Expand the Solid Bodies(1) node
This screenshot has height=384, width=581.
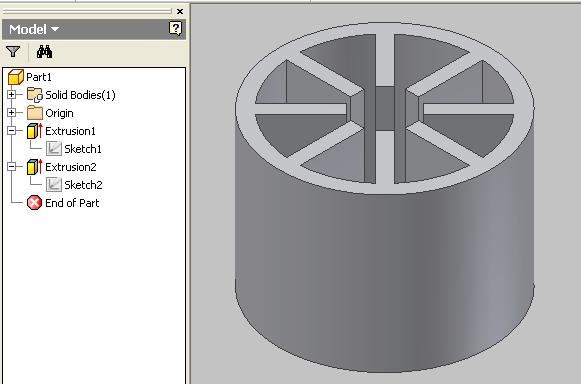(x=11, y=95)
